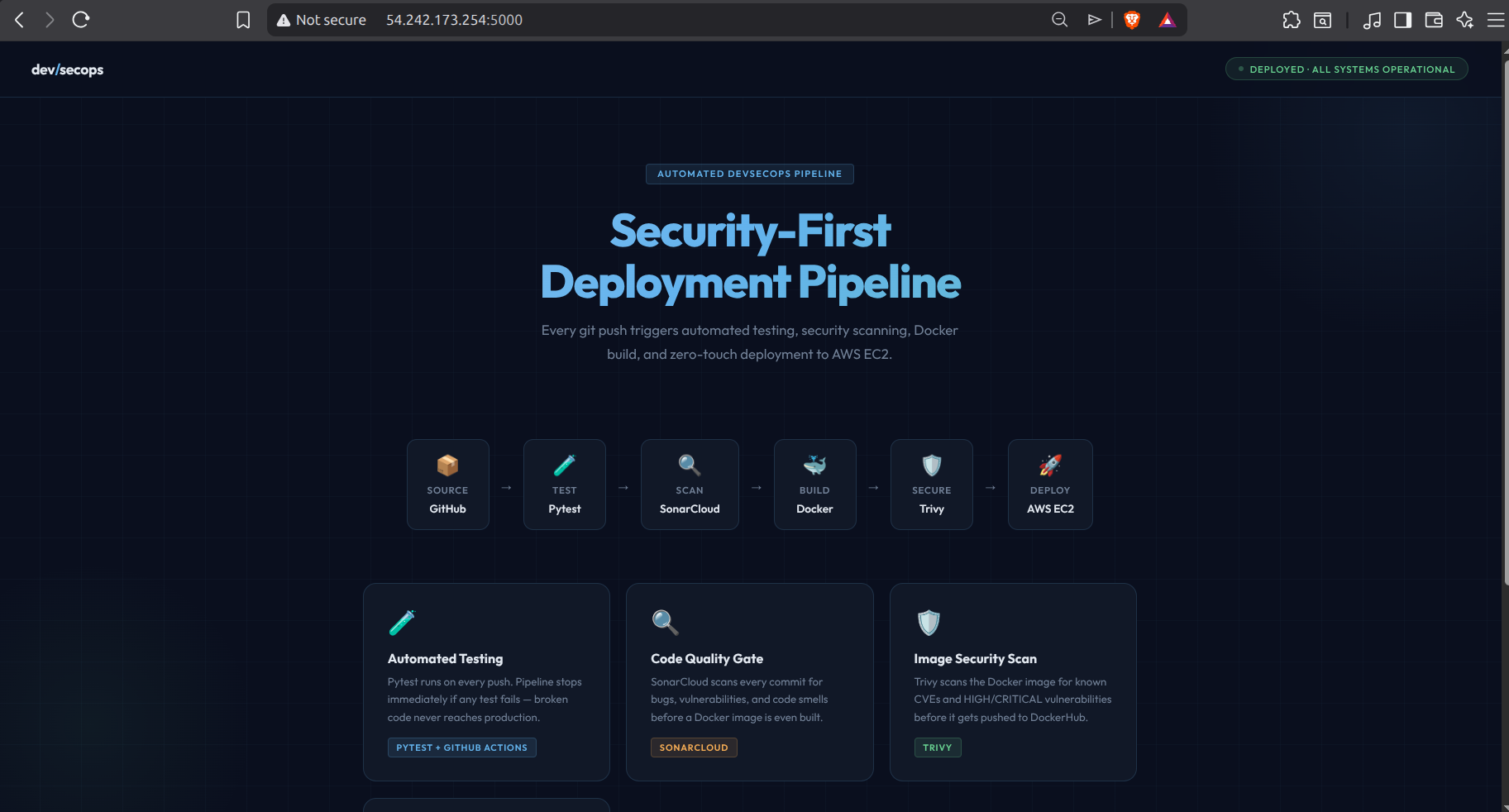Click the Image Security Scan shield icon

[x=929, y=622]
